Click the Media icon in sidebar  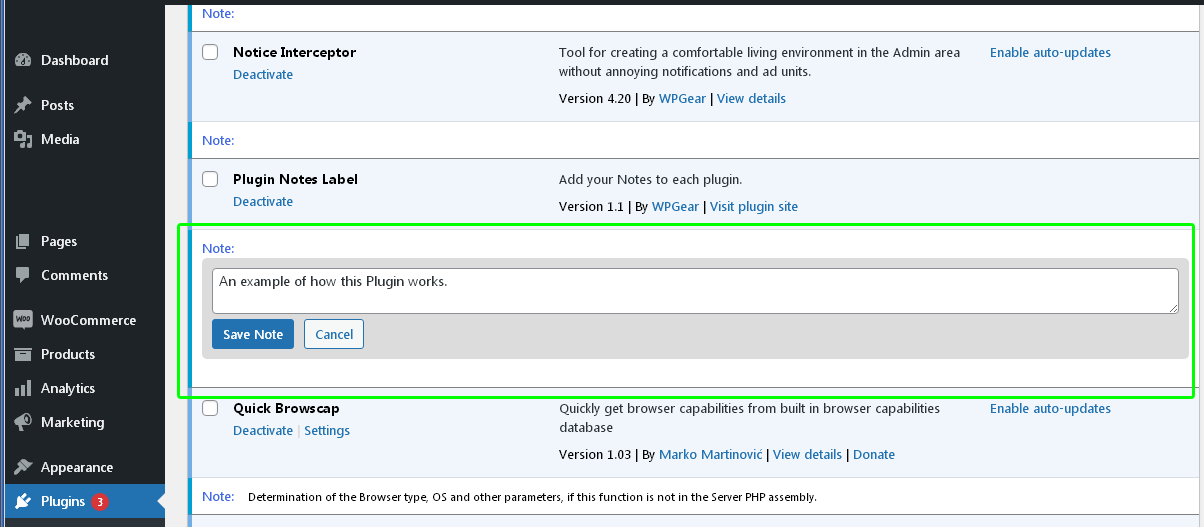click(x=23, y=139)
